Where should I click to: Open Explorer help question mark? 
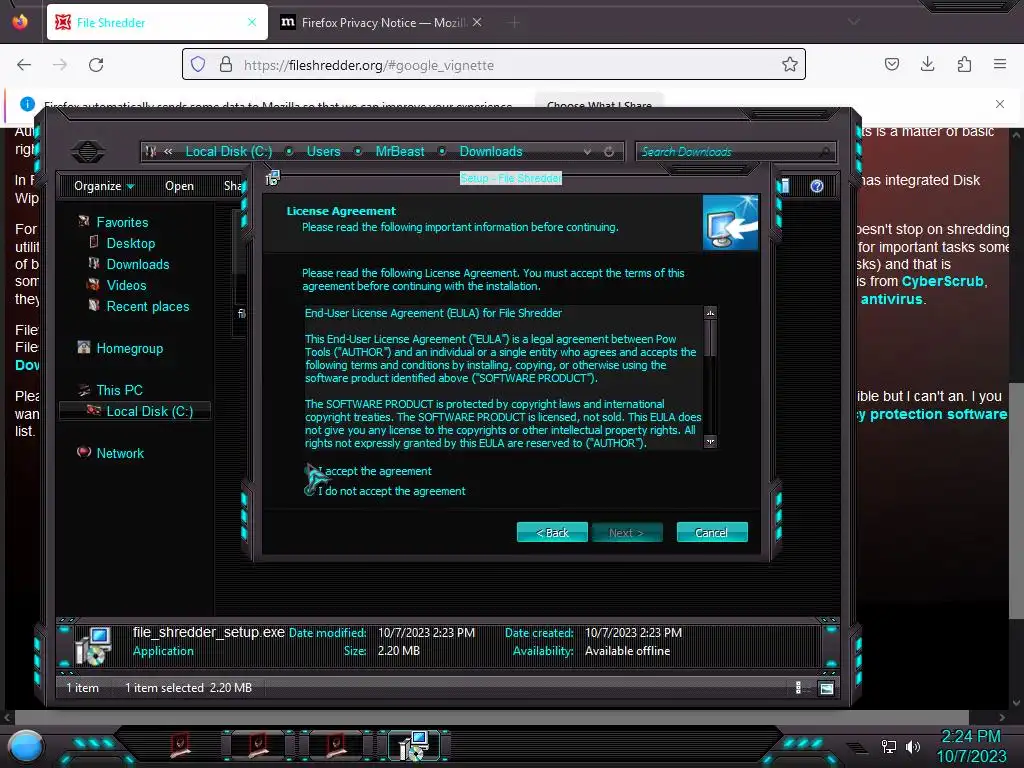click(x=816, y=186)
